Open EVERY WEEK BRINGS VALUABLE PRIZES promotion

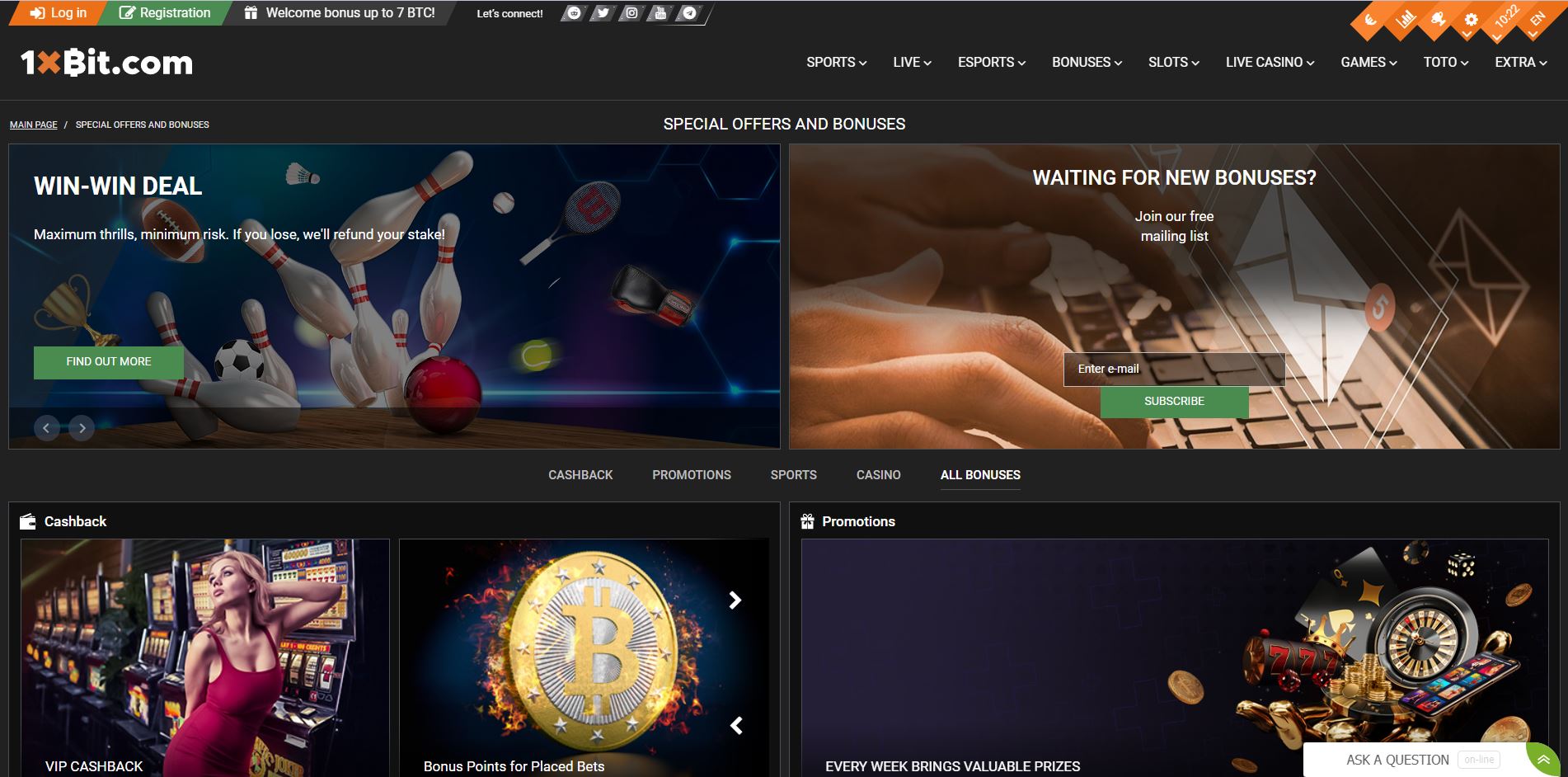[x=1175, y=657]
